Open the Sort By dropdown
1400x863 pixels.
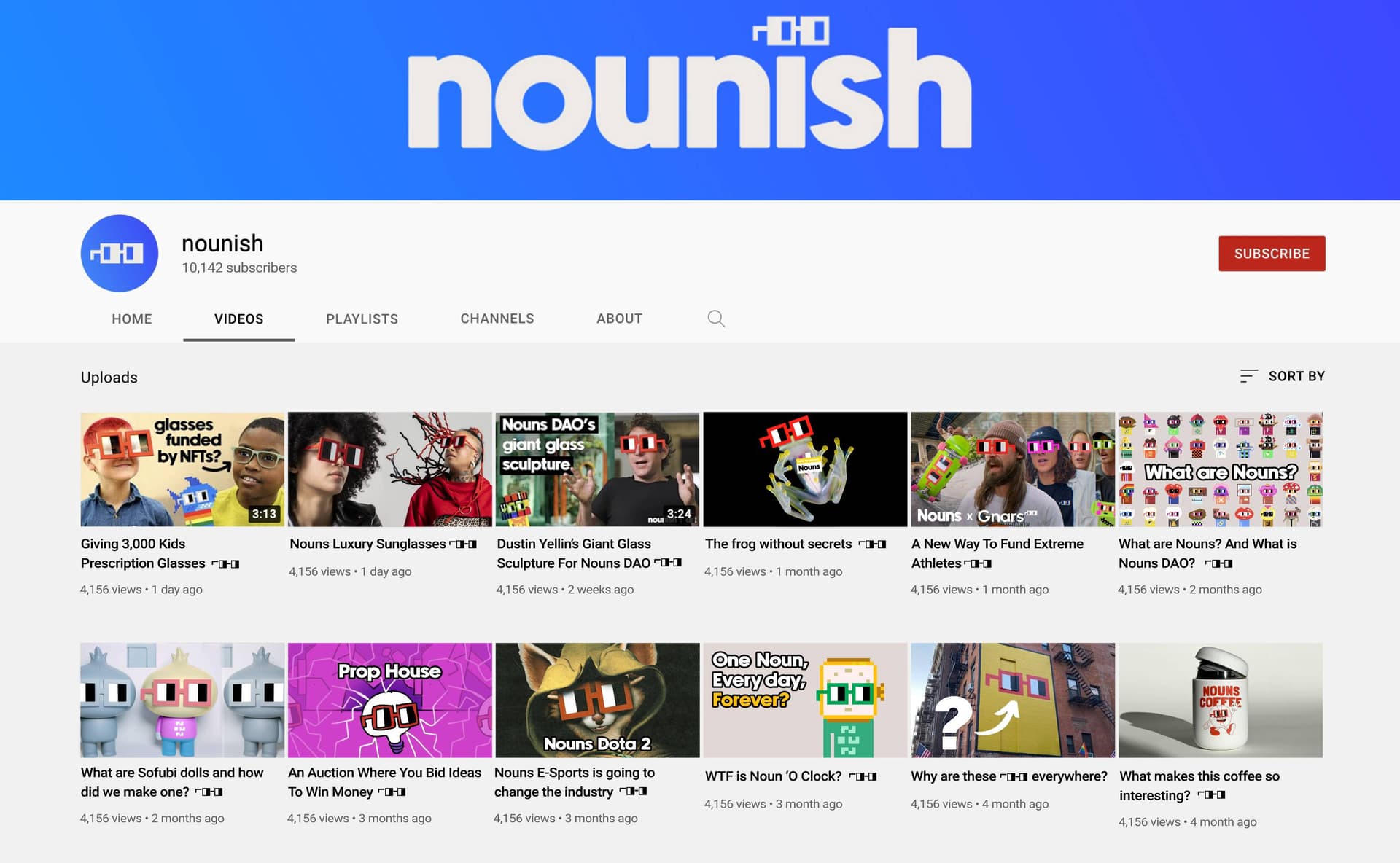coord(1282,376)
